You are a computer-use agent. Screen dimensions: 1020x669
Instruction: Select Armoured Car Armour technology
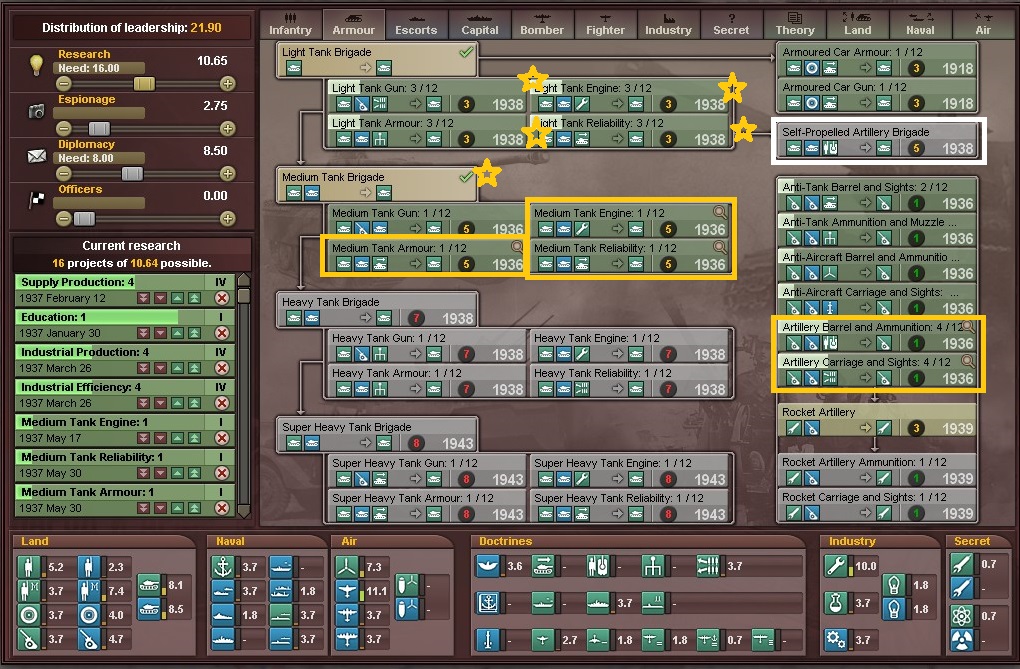point(878,60)
